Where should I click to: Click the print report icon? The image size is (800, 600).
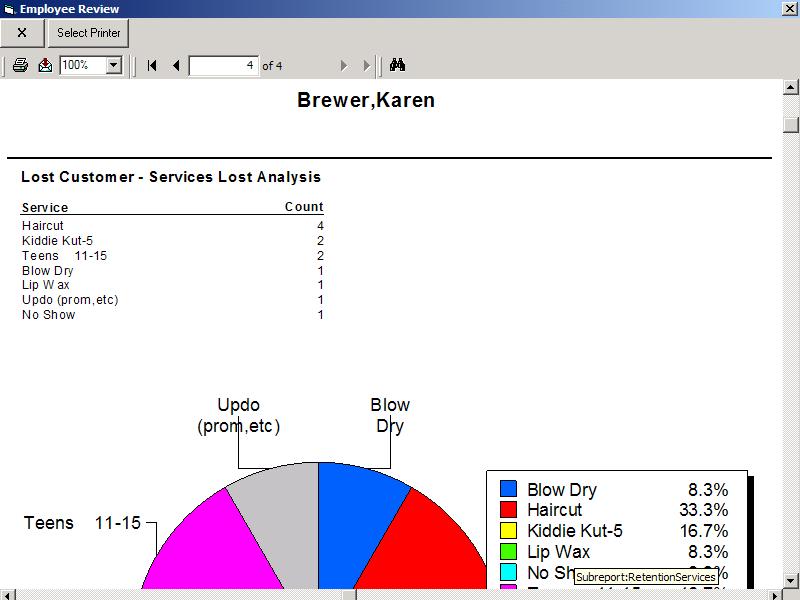20,65
